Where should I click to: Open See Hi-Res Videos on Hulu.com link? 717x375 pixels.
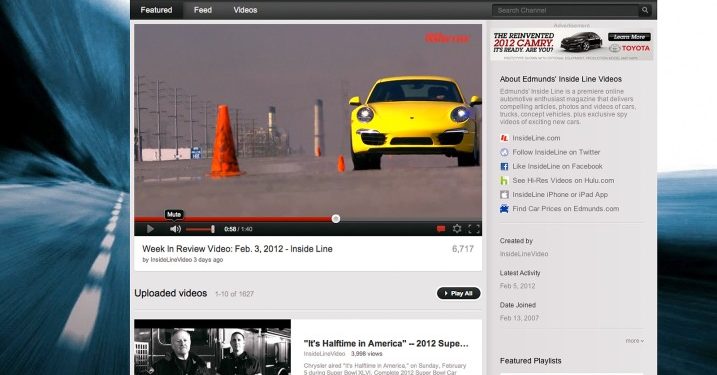(x=563, y=181)
